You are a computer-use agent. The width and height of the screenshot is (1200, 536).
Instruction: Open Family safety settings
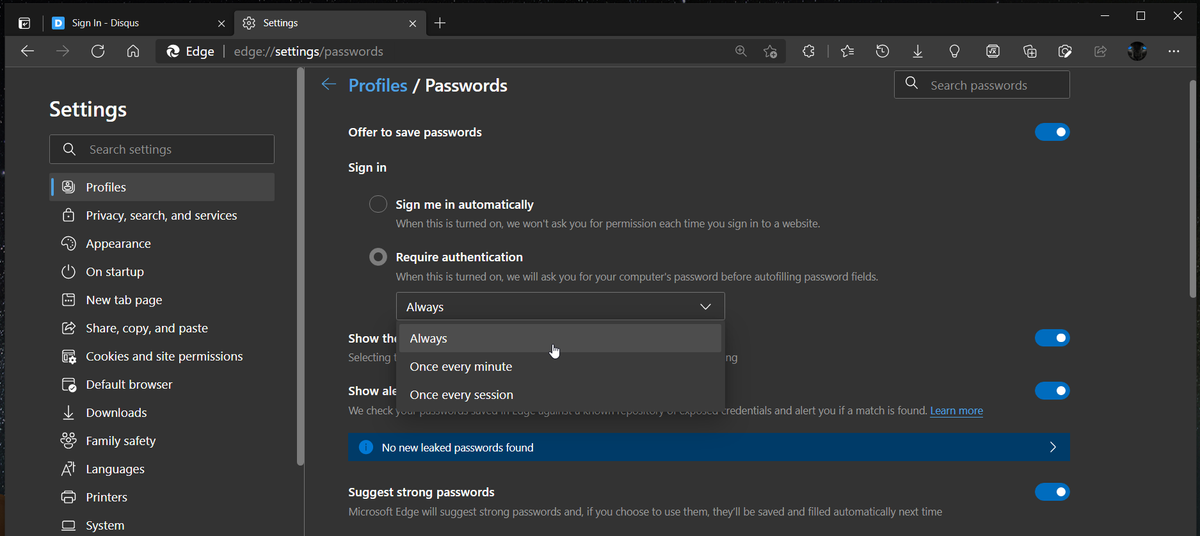(x=162, y=440)
